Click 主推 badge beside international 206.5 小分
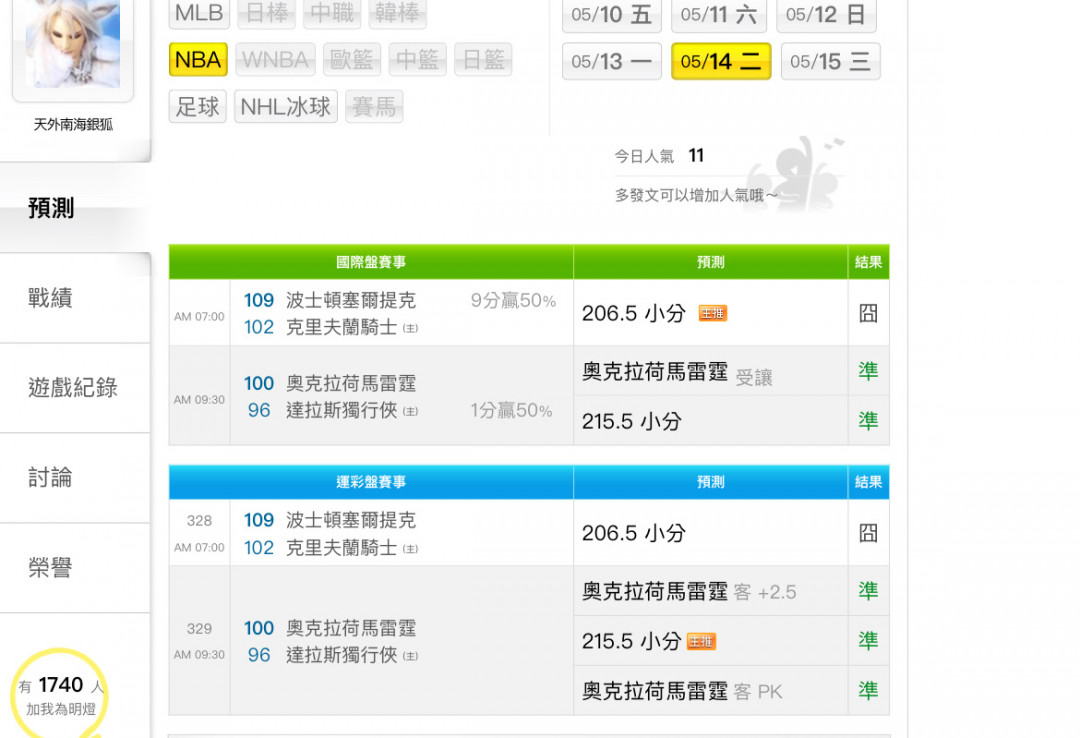This screenshot has height=738, width=1080. (713, 314)
